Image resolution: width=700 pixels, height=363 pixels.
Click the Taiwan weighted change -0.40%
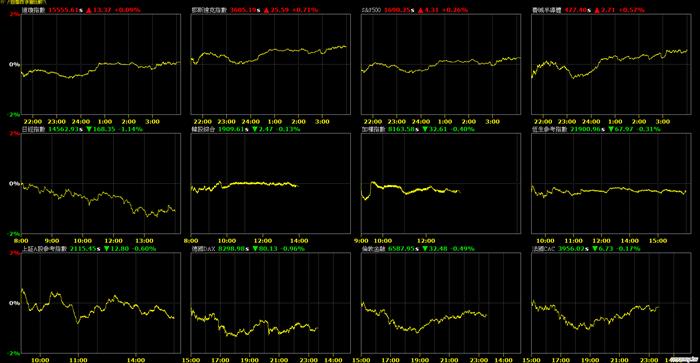pos(462,129)
